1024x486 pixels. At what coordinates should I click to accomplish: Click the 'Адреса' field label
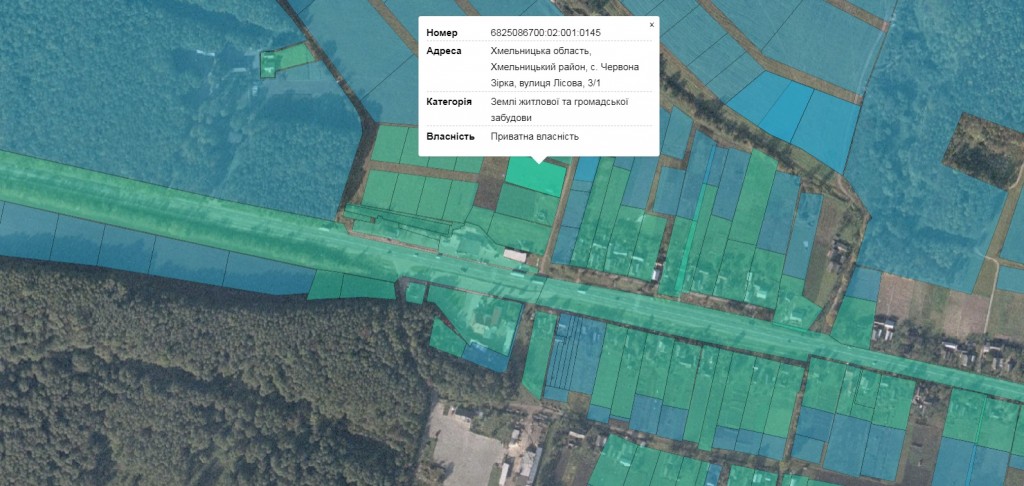click(444, 51)
